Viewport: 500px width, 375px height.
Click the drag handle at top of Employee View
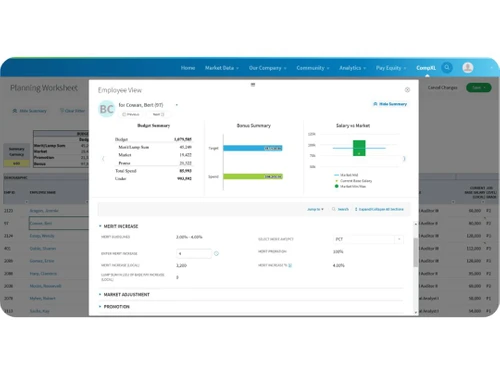click(253, 85)
